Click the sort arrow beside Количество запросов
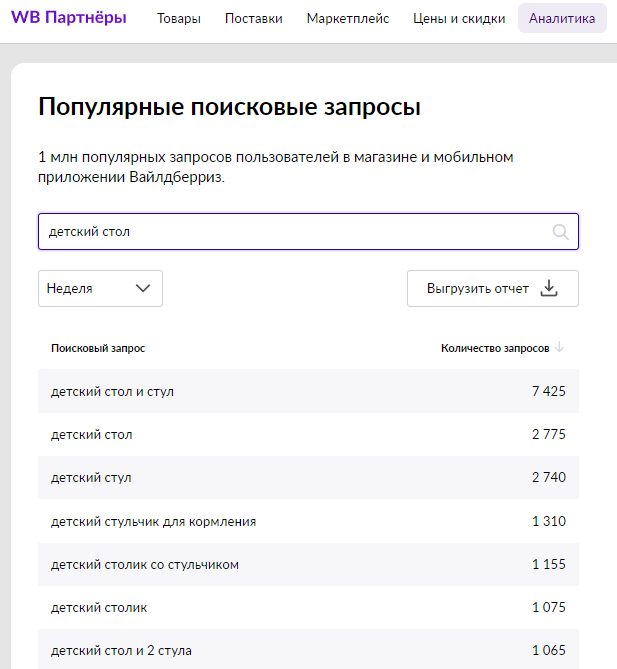This screenshot has width=617, height=669. coord(560,348)
